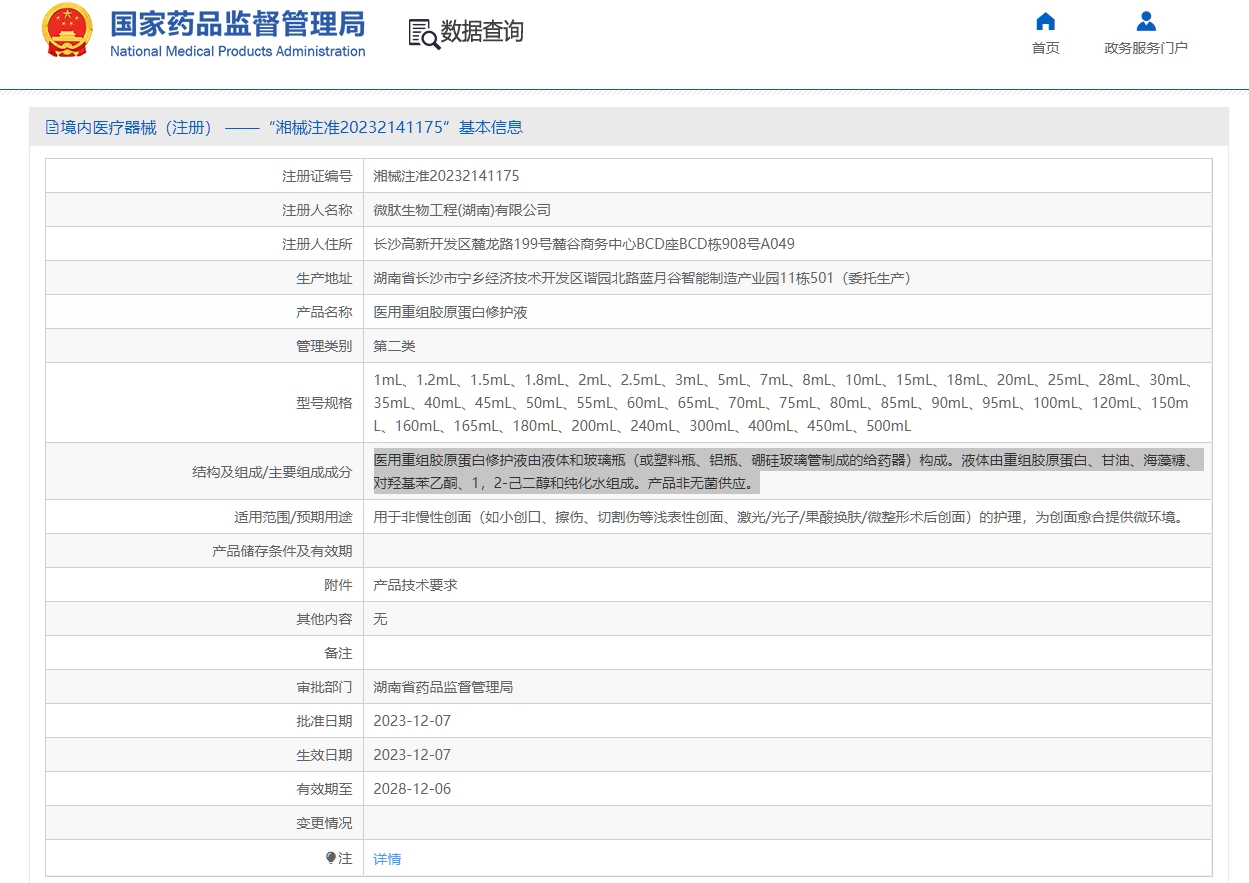The image size is (1249, 883).
Task: Click the 境内医疗器械（注册）基本信息 section header
Action: pyautogui.click(x=291, y=128)
